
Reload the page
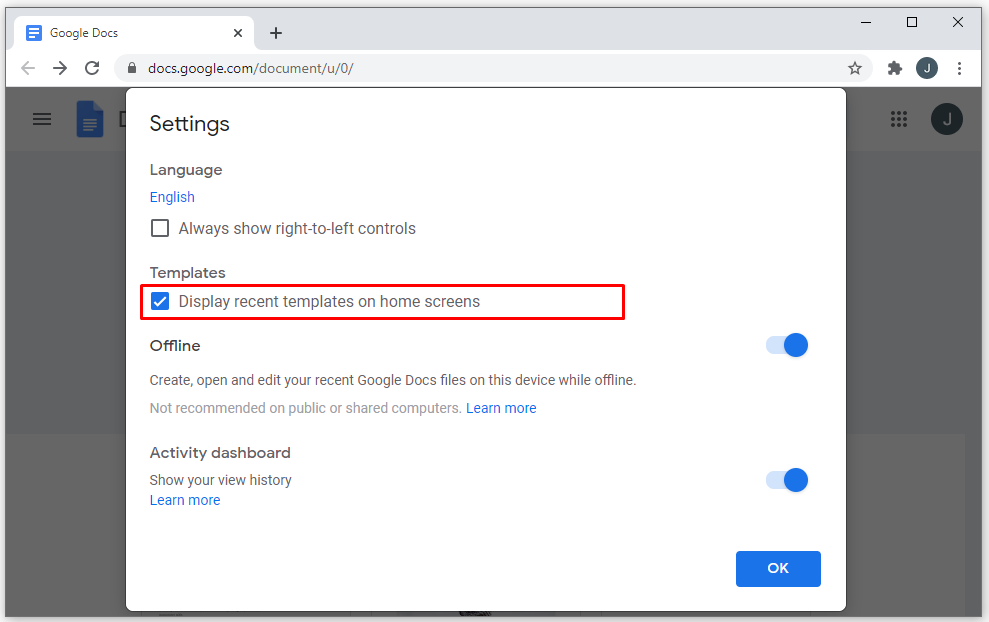coord(92,68)
